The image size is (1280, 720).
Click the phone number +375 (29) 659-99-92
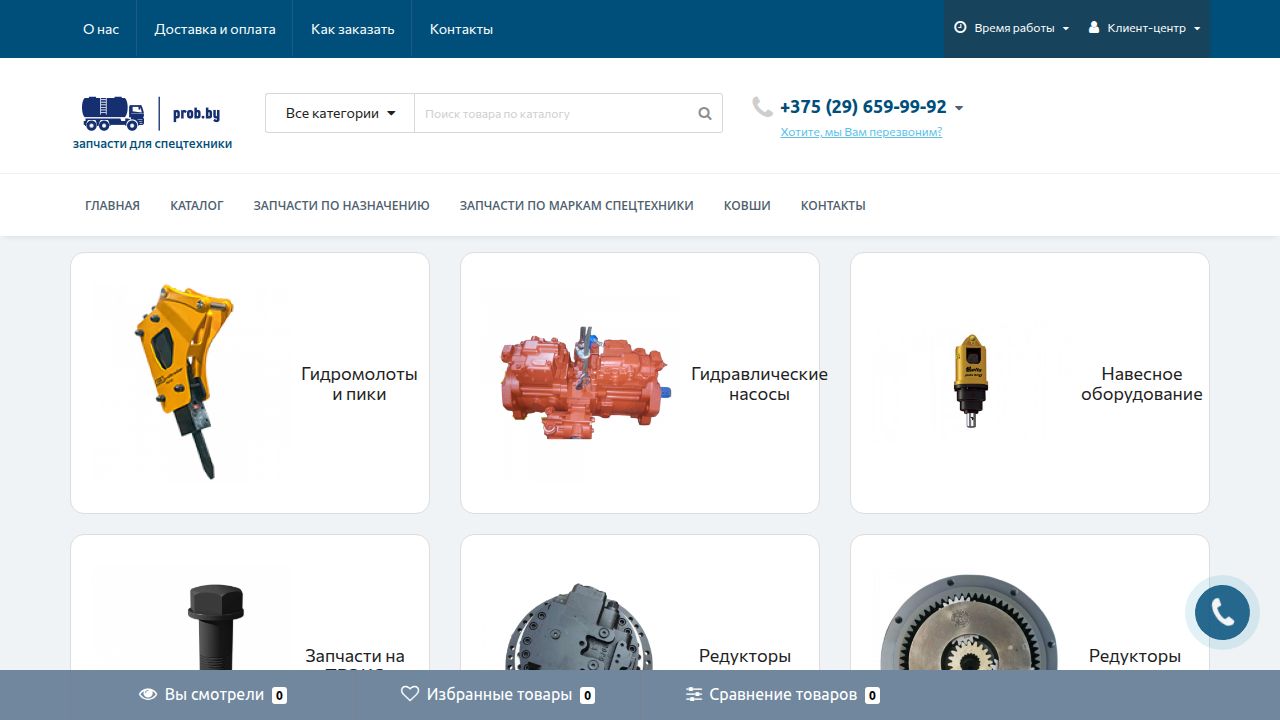863,107
